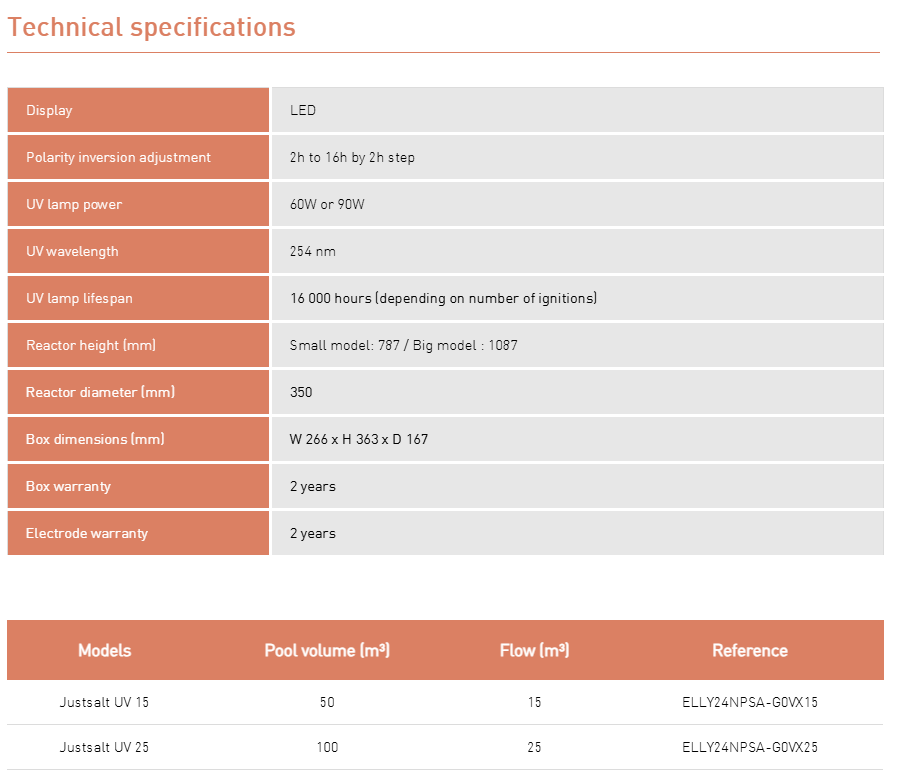907x784 pixels.
Task: Select the Box dimensions (mm) label
Action: (x=95, y=439)
